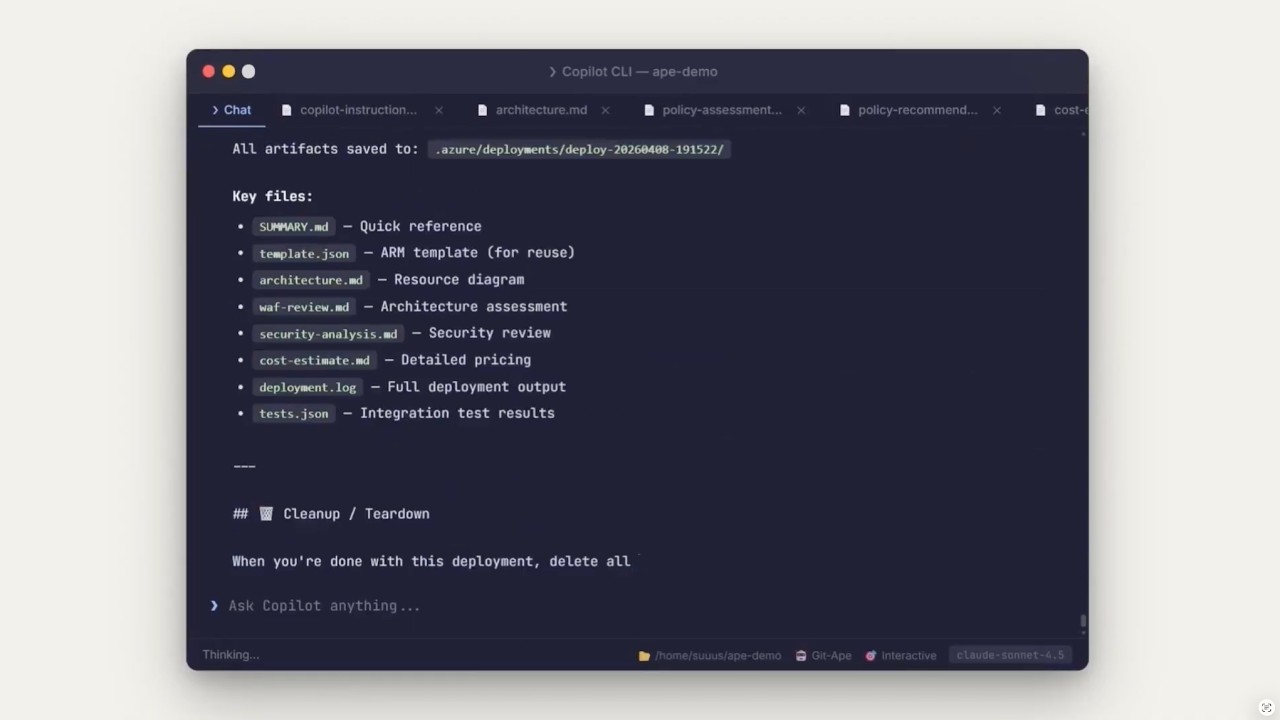Image resolution: width=1280 pixels, height=720 pixels.
Task: Close the policy-recommend tab
Action: click(x=997, y=110)
